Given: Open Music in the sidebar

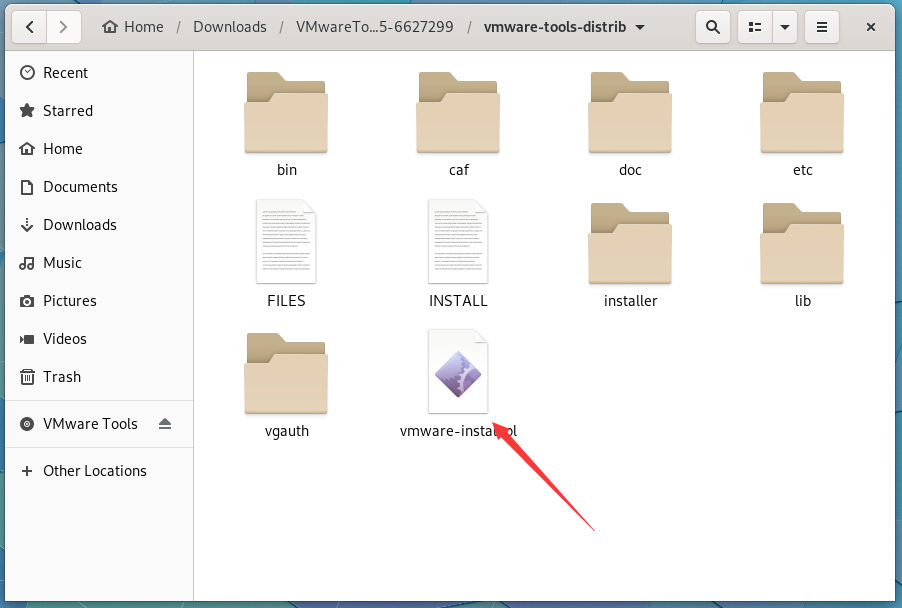Looking at the screenshot, I should 99,262.
